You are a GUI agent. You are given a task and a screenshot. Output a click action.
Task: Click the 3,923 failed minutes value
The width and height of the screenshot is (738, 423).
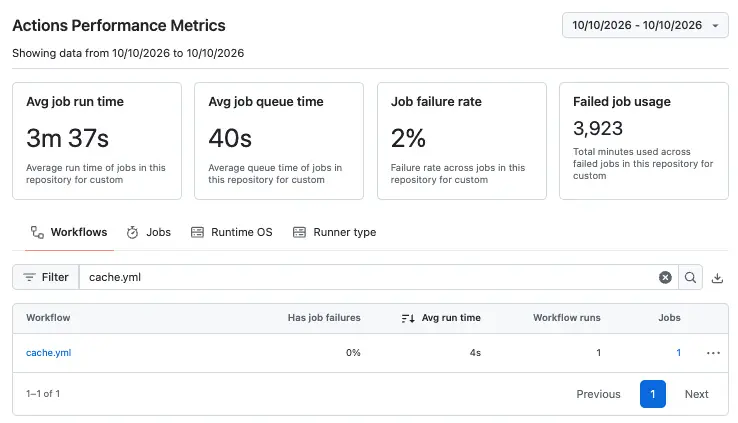598,128
